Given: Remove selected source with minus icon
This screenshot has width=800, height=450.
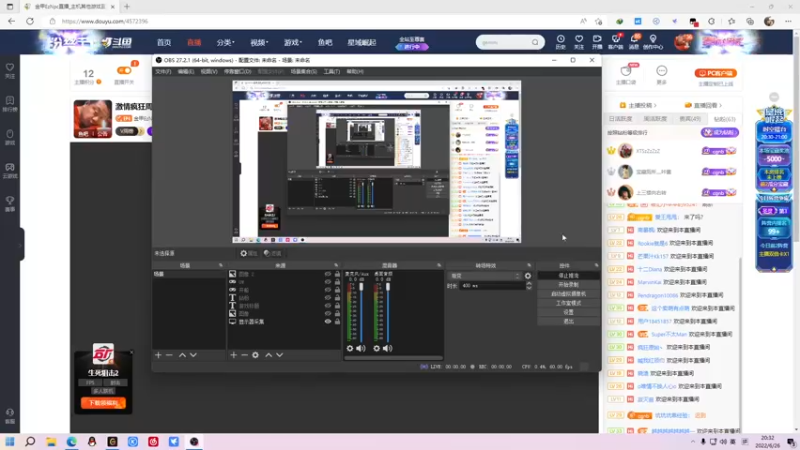Looking at the screenshot, I should (x=244, y=355).
